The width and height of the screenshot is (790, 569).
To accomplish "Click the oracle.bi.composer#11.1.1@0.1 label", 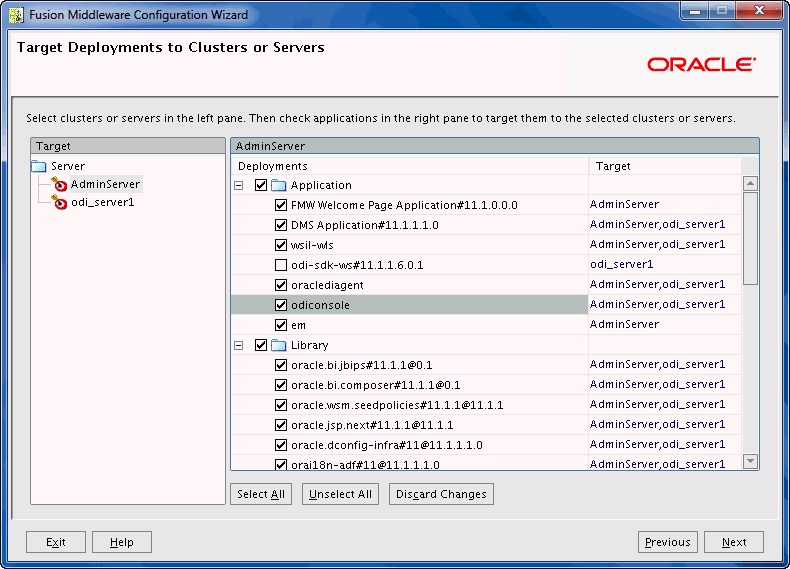I will (x=376, y=385).
